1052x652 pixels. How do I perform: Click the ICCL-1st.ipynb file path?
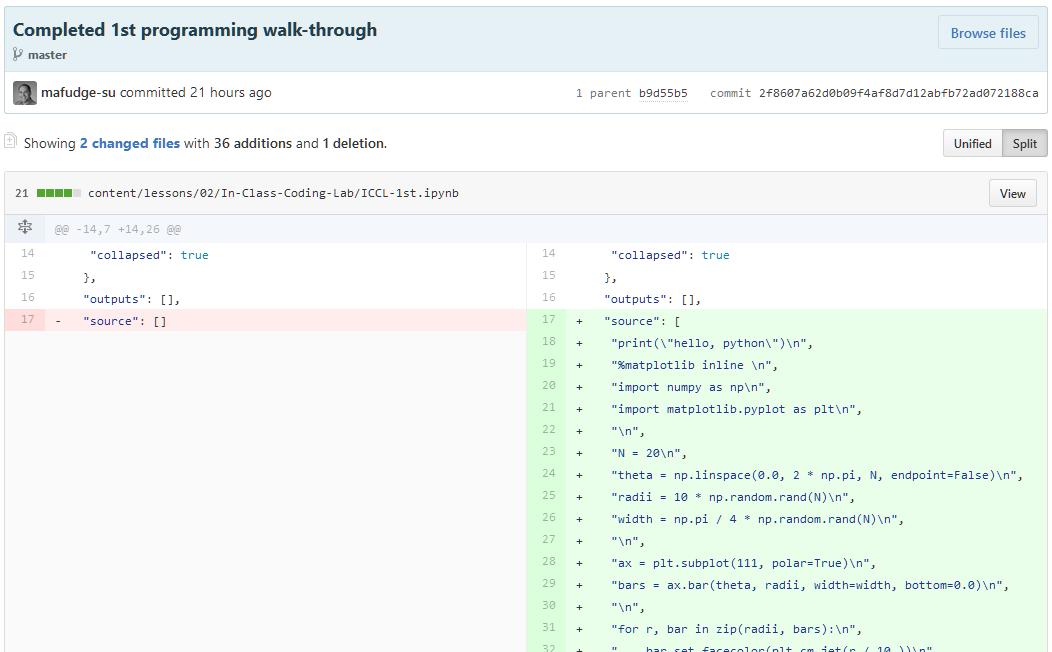click(x=273, y=193)
